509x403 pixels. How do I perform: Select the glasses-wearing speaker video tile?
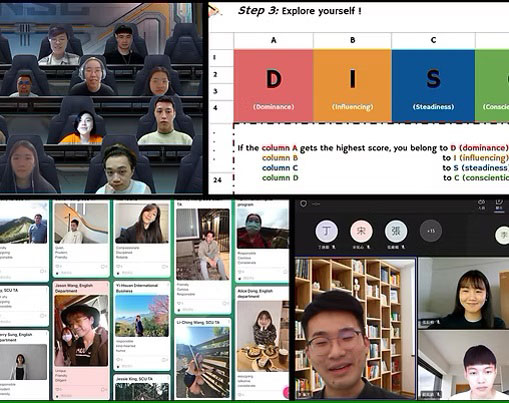point(355,328)
